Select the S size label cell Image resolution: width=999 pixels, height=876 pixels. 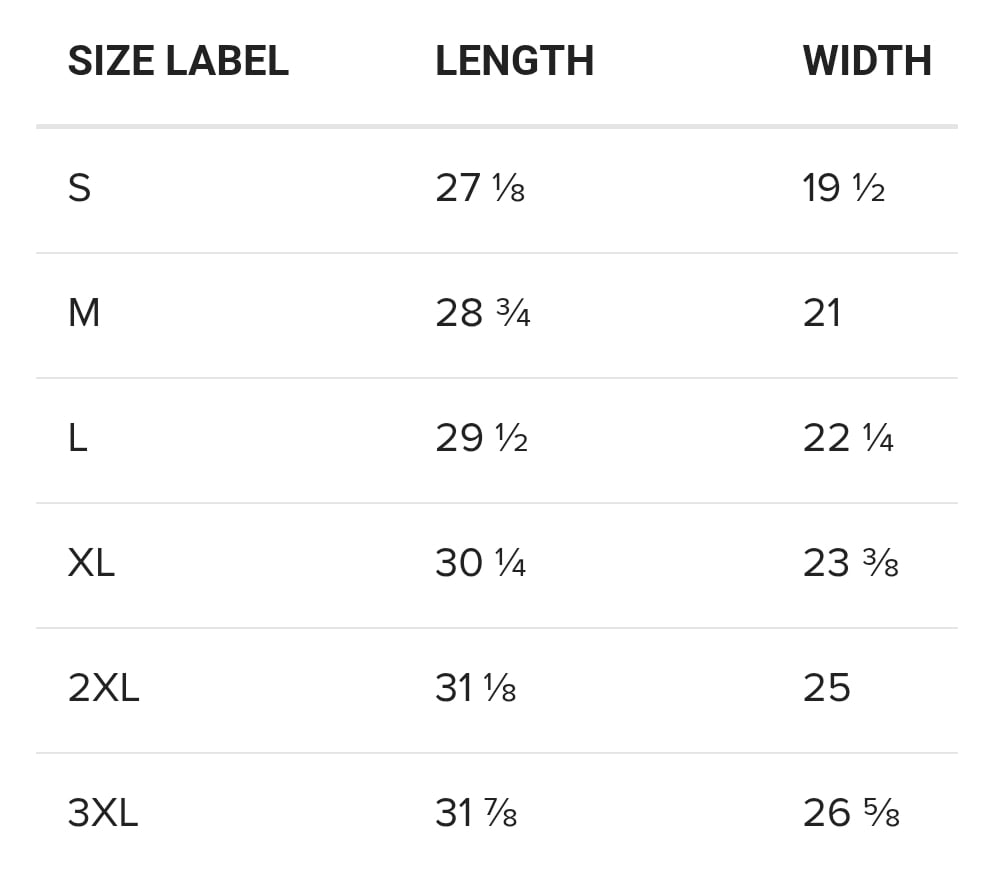click(80, 188)
